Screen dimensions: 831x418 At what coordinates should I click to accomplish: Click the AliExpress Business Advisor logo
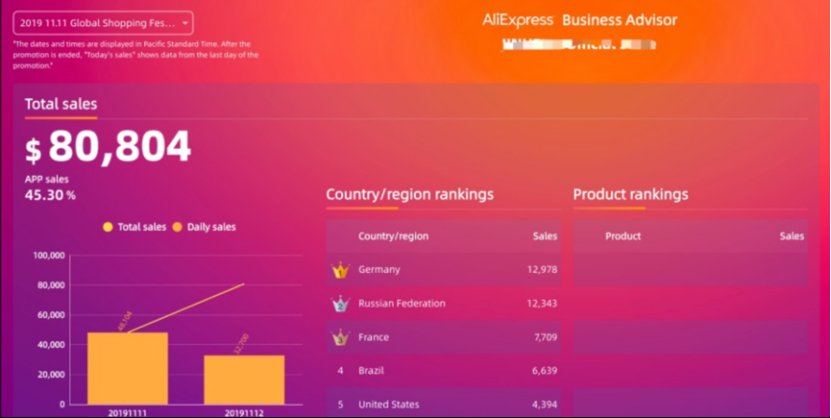[x=580, y=20]
